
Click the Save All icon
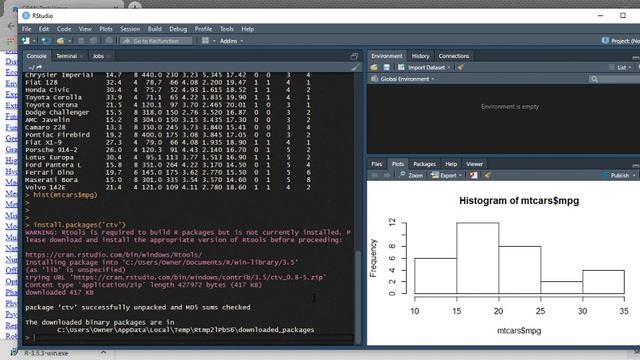click(93, 41)
